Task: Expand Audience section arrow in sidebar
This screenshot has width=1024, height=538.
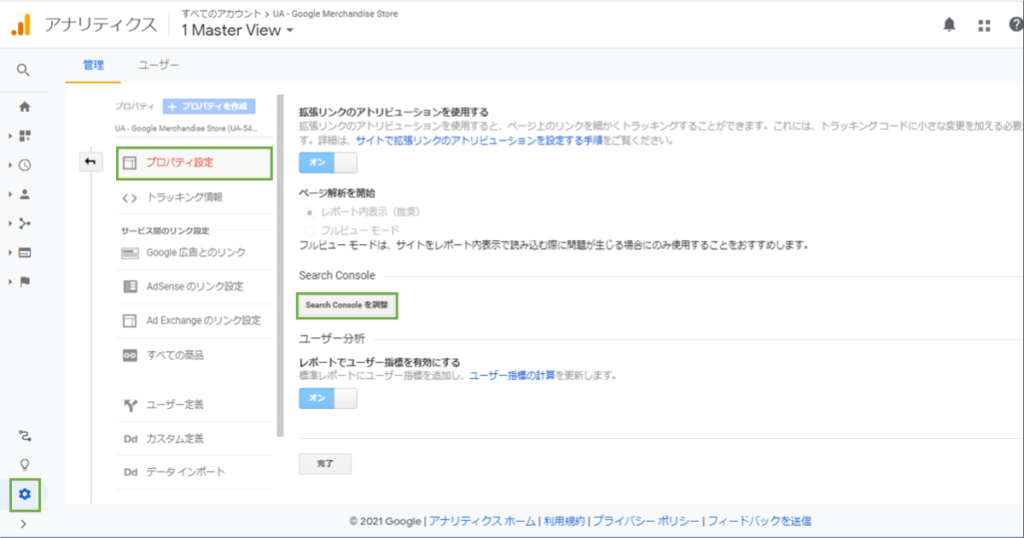Action: tap(10, 194)
